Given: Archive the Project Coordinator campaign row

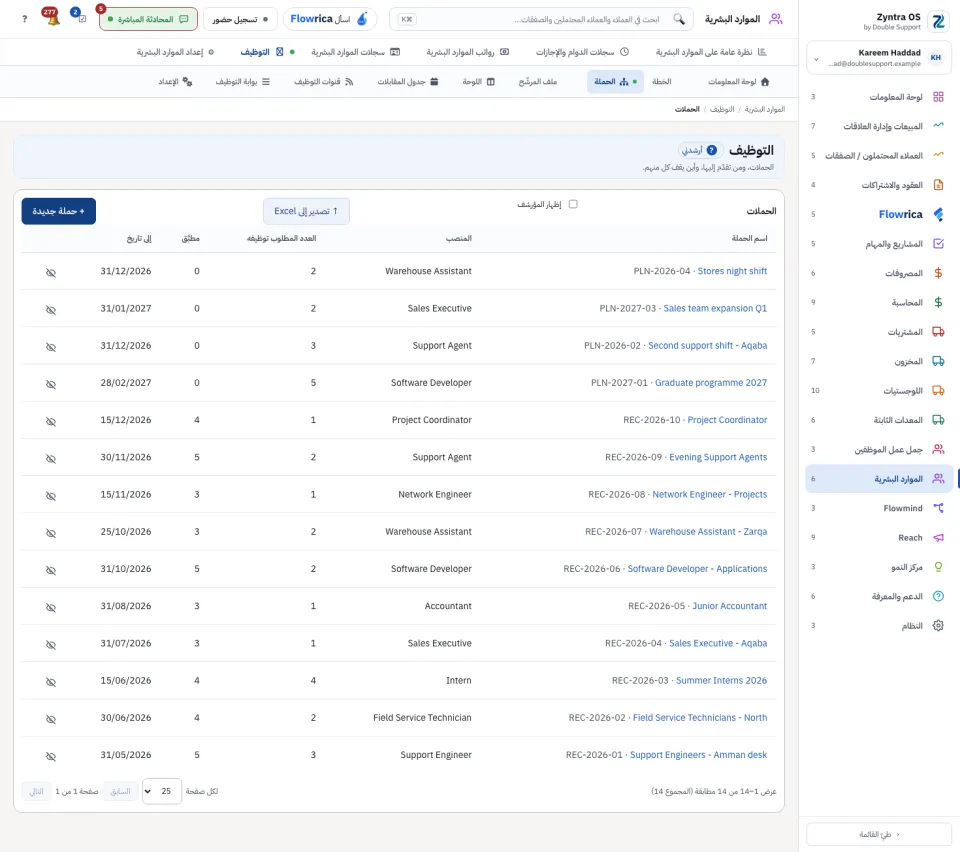Looking at the screenshot, I should pyautogui.click(x=51, y=422).
